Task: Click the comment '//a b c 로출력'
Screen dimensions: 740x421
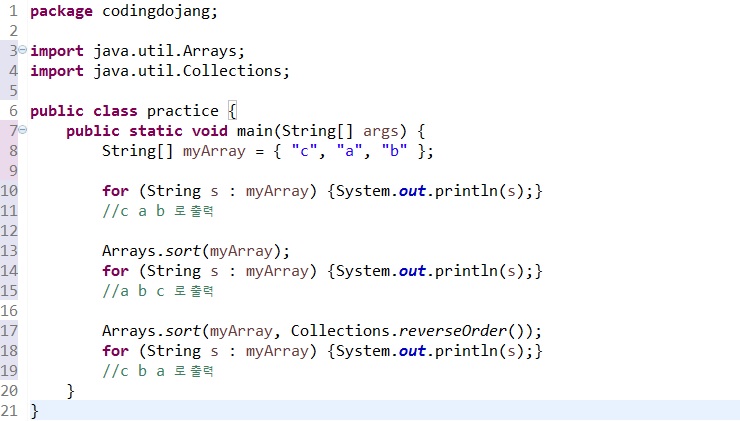Action: pos(158,291)
